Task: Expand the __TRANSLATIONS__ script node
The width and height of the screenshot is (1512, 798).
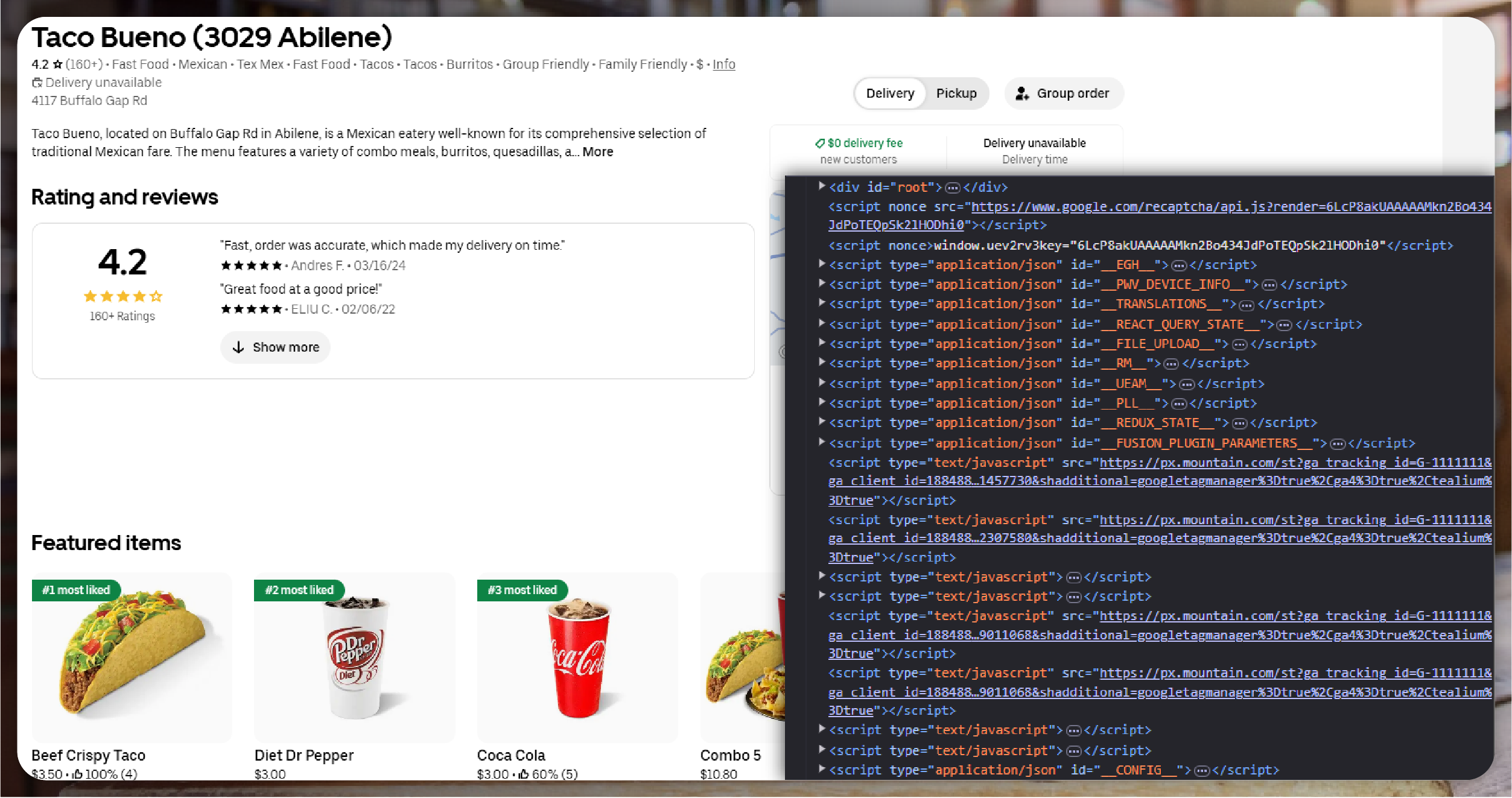Action: 821,303
